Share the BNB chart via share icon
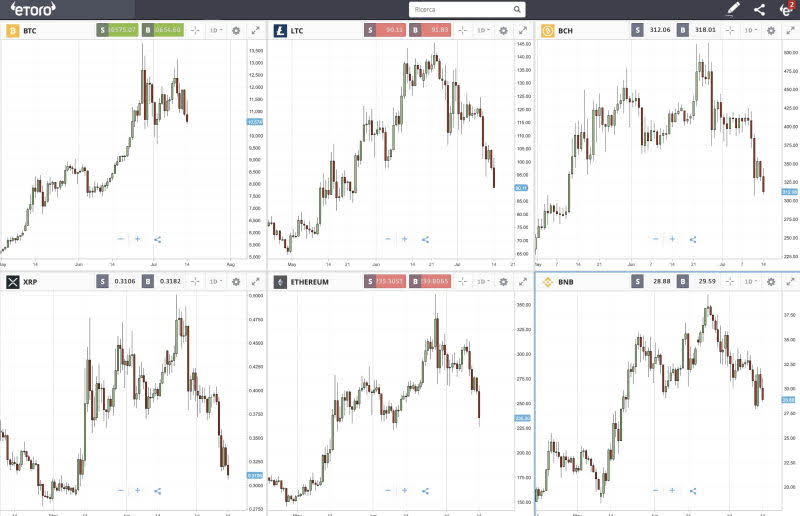The width and height of the screenshot is (800, 516). (693, 491)
